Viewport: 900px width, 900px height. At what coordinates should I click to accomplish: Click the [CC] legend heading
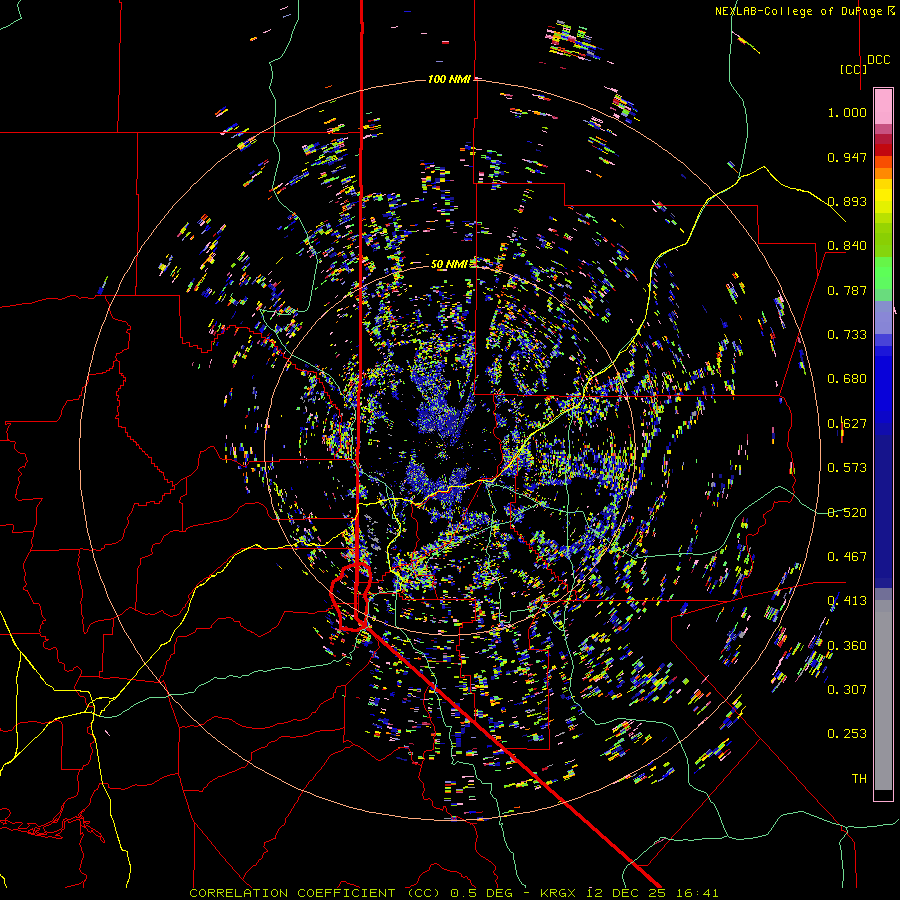[x=853, y=69]
